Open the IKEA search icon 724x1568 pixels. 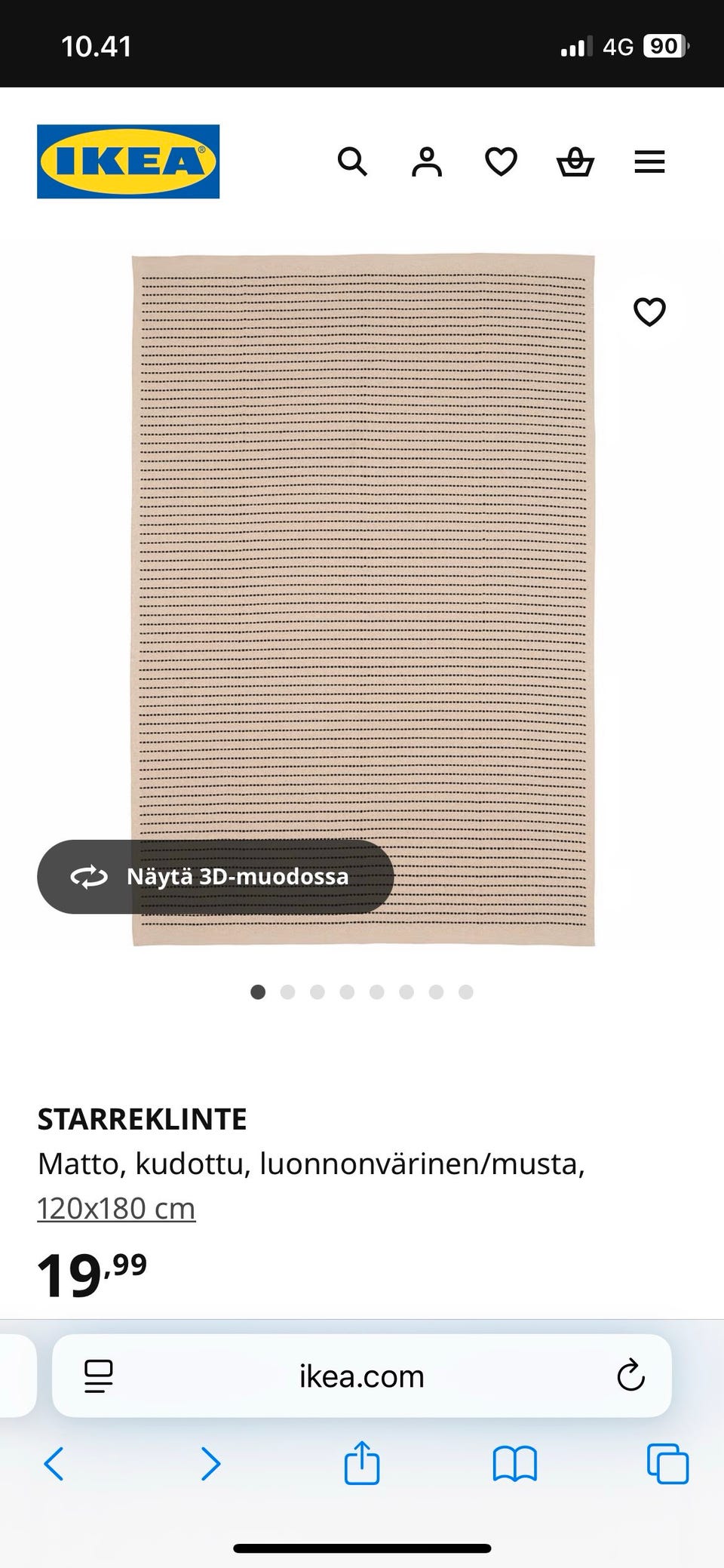pos(352,161)
